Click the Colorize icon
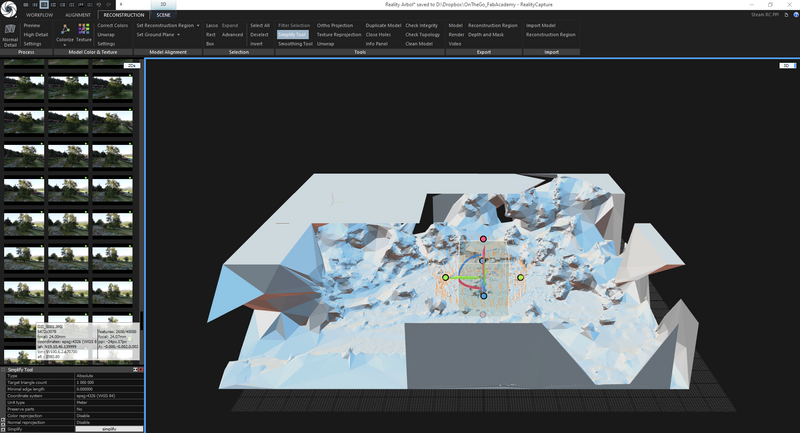The width and height of the screenshot is (800, 433). point(65,32)
